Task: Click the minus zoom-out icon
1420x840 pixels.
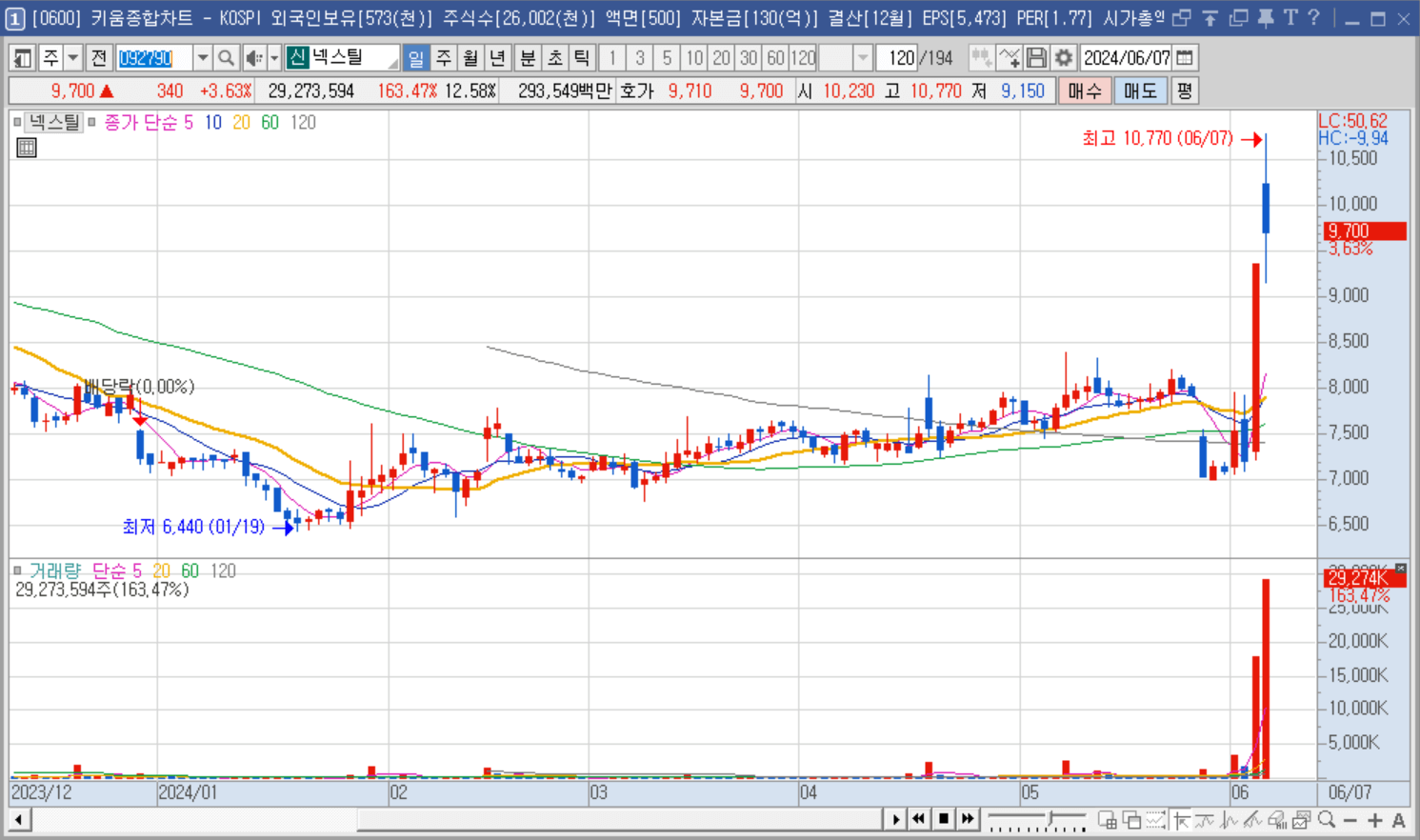Action: pos(1350,820)
